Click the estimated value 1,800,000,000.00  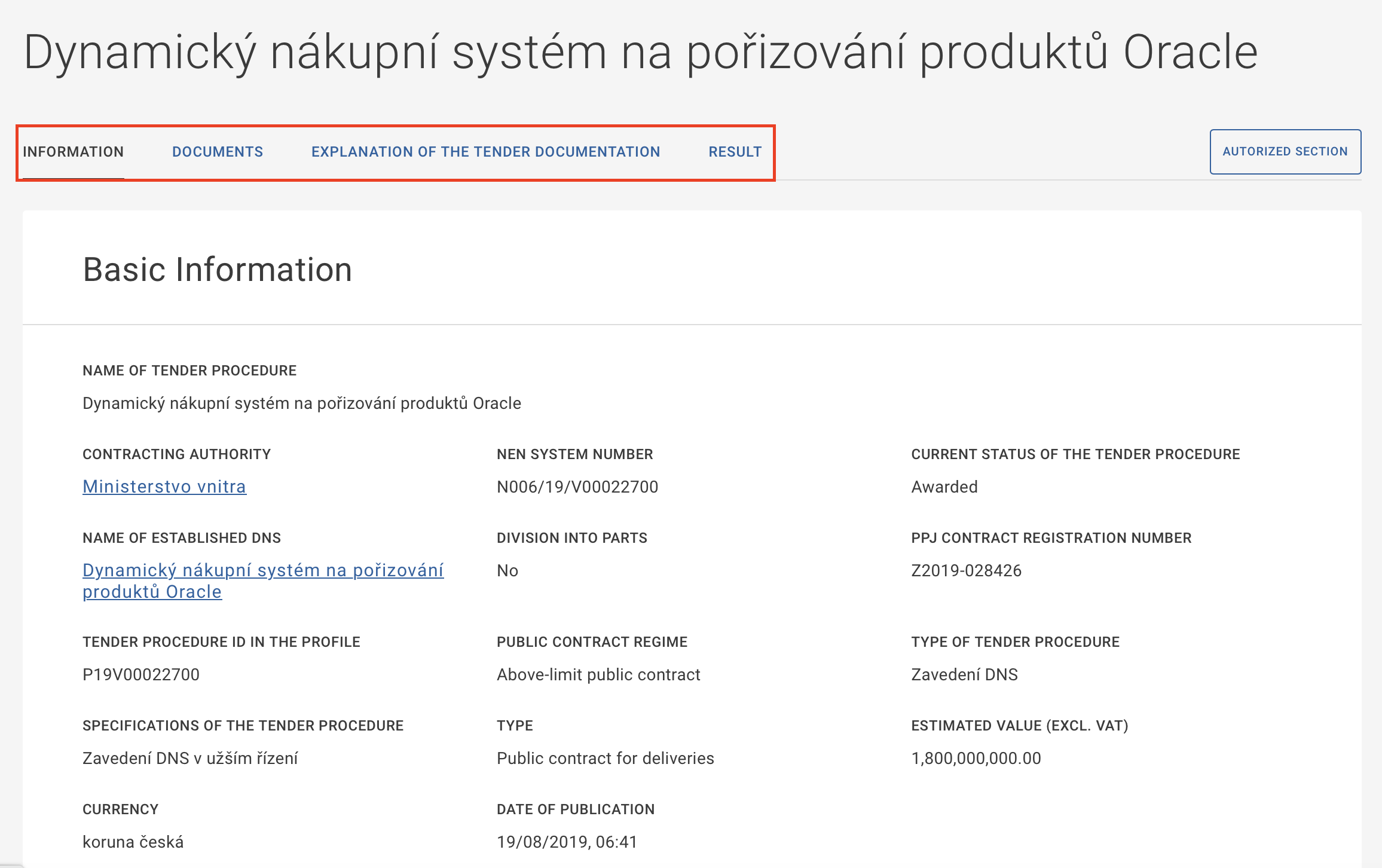976,759
